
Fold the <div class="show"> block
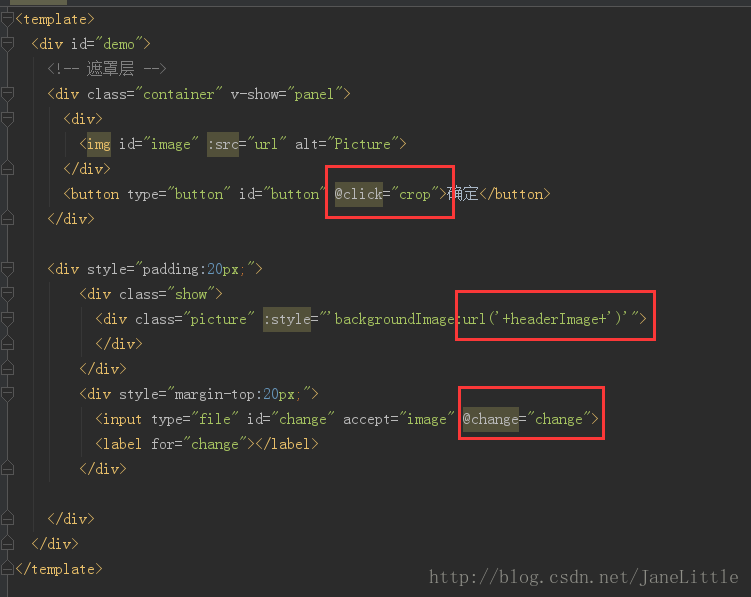coord(7,294)
